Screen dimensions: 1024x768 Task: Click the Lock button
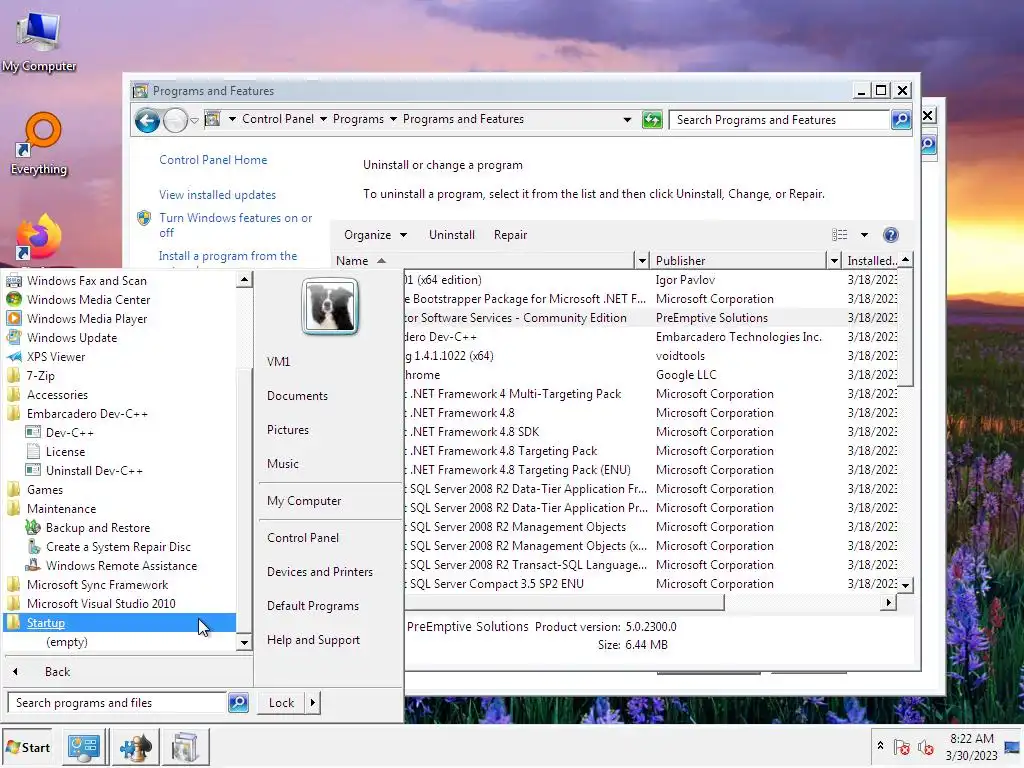(x=281, y=703)
